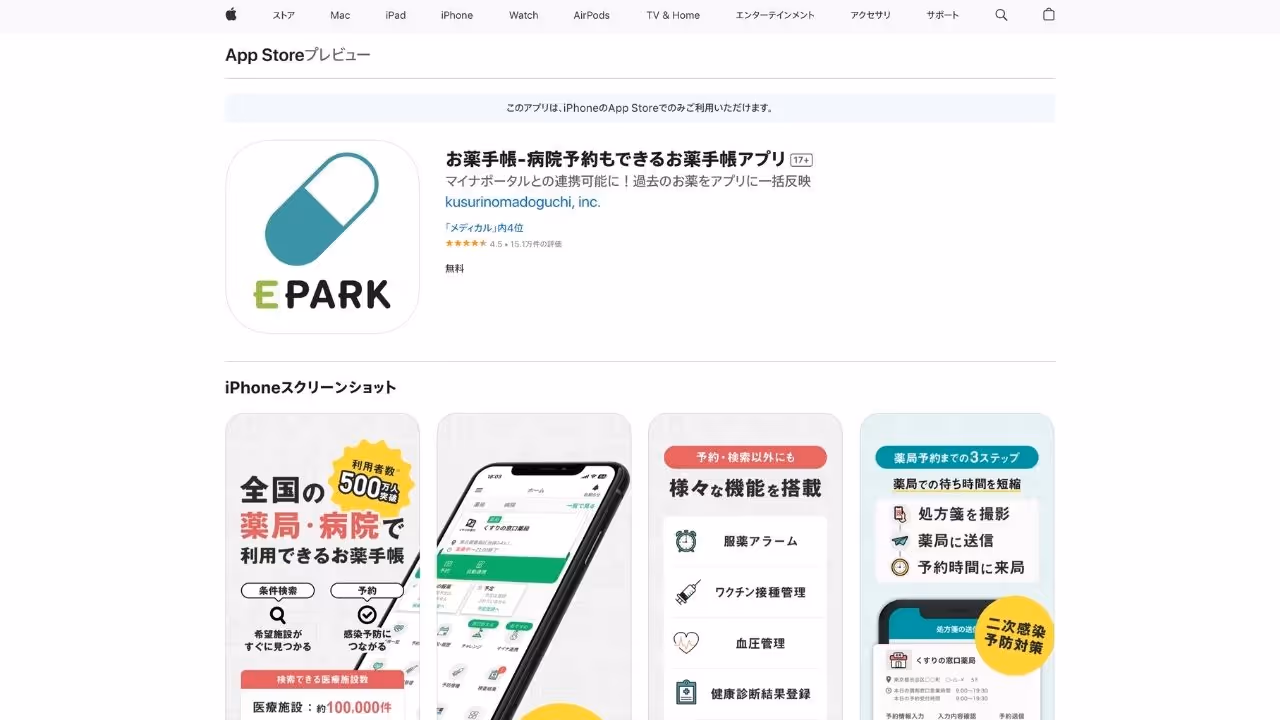
Task: Open fourth screenshot 薬局予約までの3ステップ
Action: pos(957,567)
